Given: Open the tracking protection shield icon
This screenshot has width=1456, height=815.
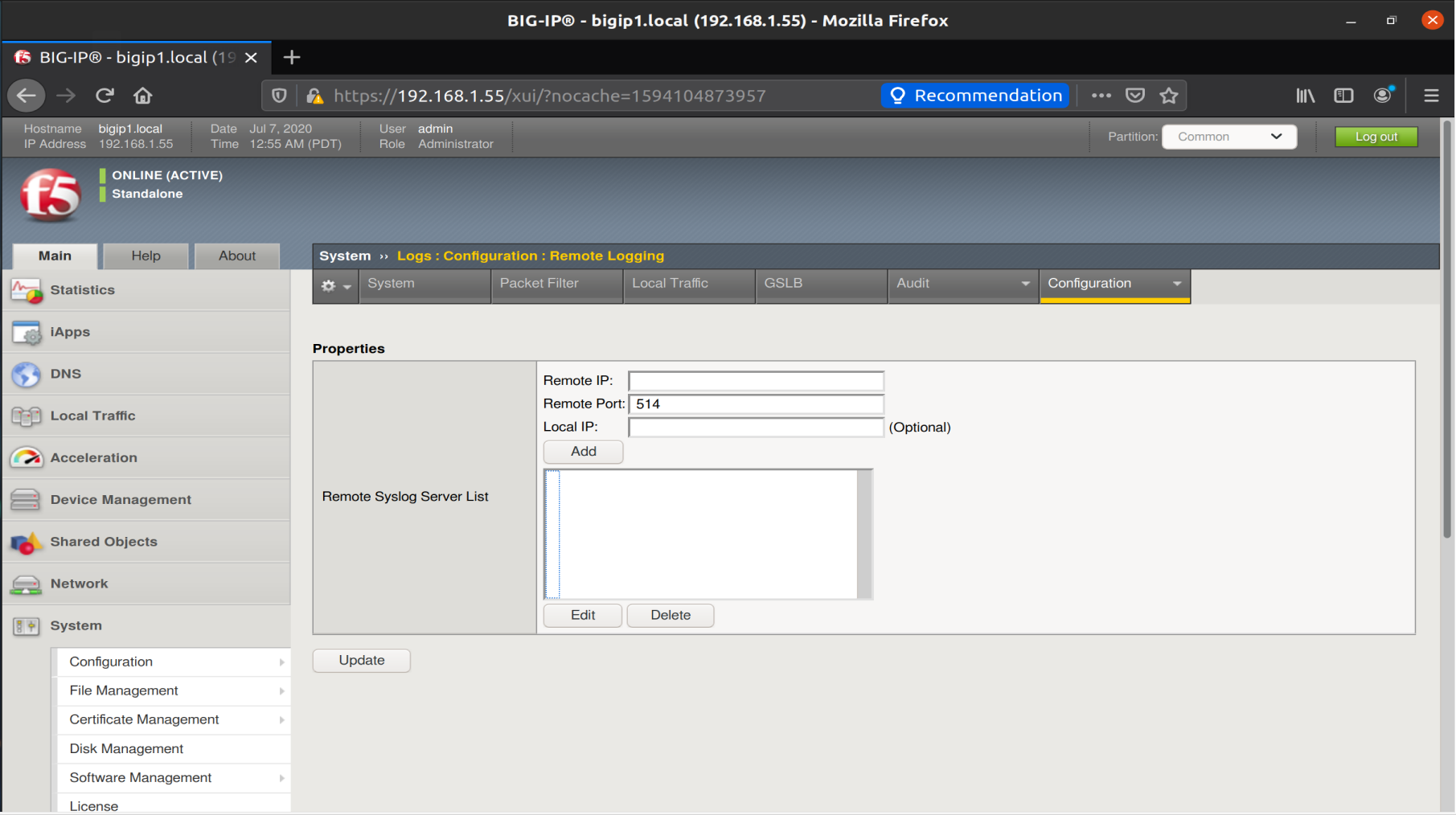Looking at the screenshot, I should click(279, 96).
